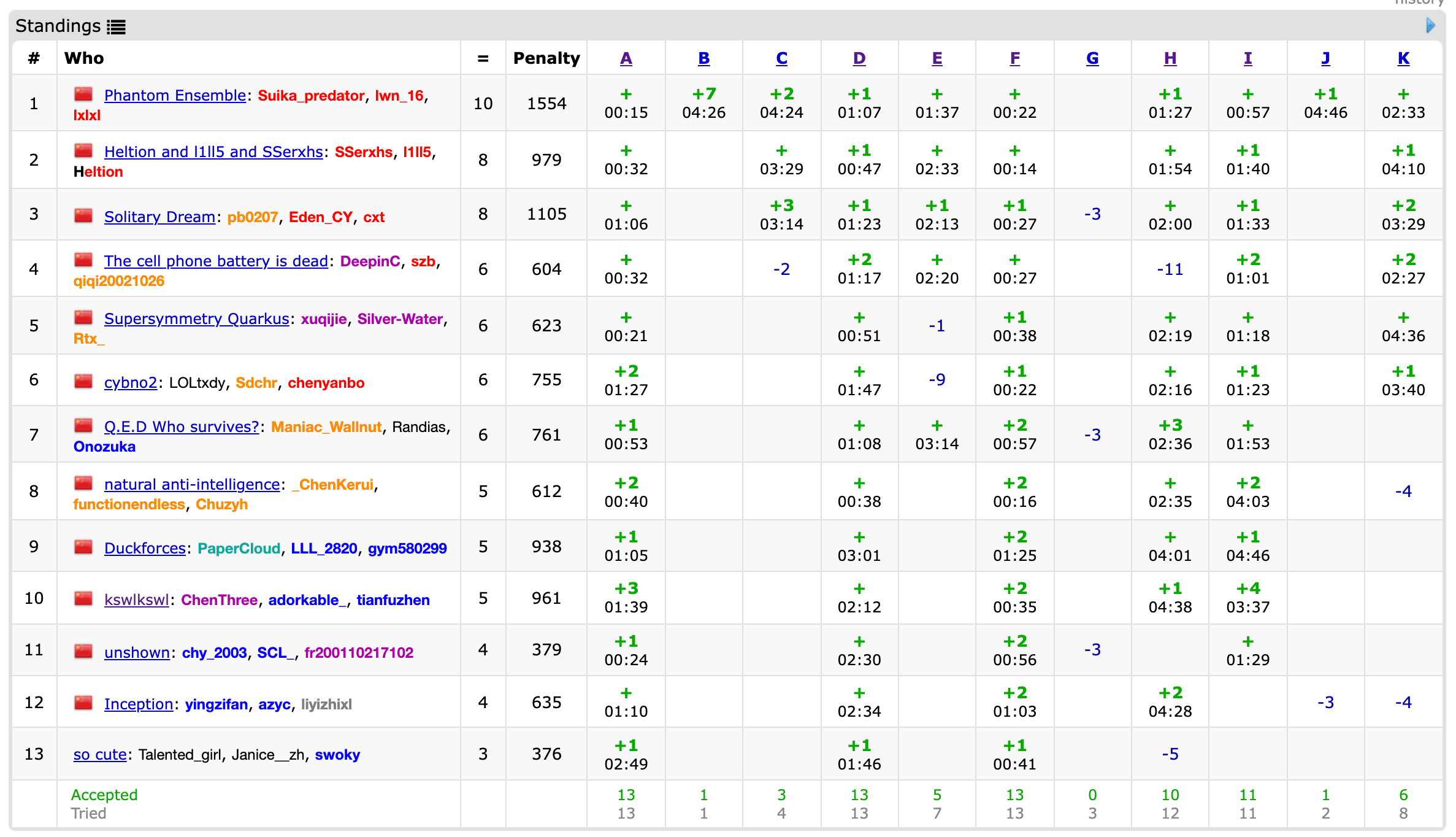Open the so cute team link
Image resolution: width=1456 pixels, height=837 pixels.
(100, 754)
